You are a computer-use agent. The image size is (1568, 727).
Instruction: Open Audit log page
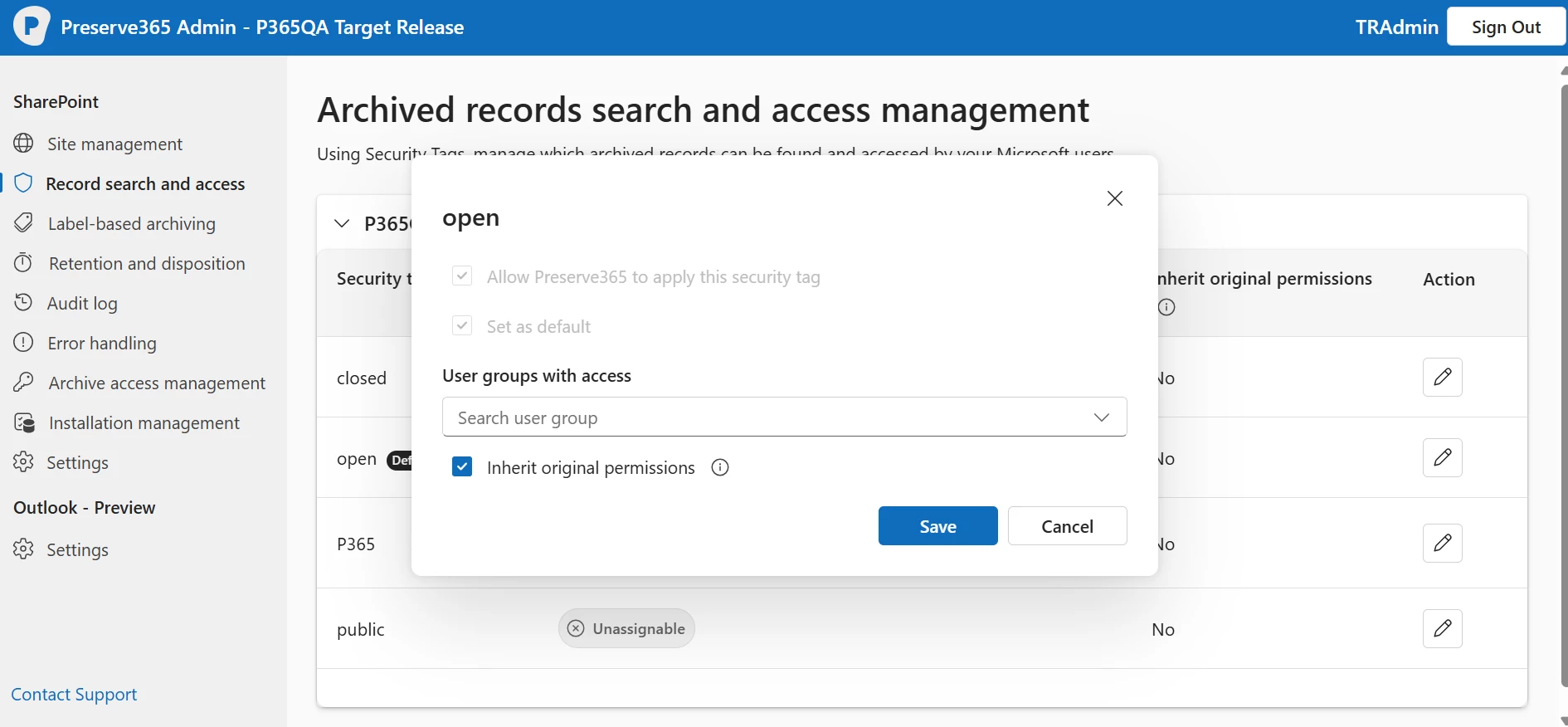82,303
